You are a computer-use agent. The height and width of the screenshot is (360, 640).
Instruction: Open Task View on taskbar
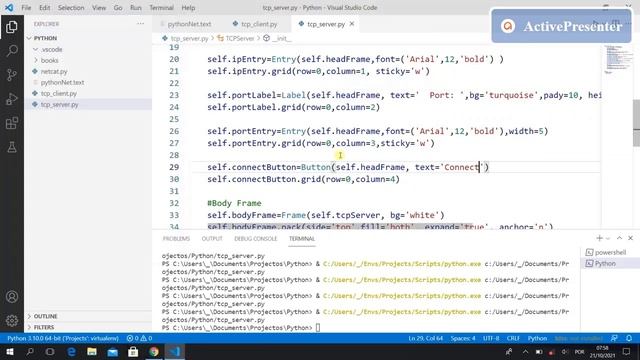pos(50,352)
